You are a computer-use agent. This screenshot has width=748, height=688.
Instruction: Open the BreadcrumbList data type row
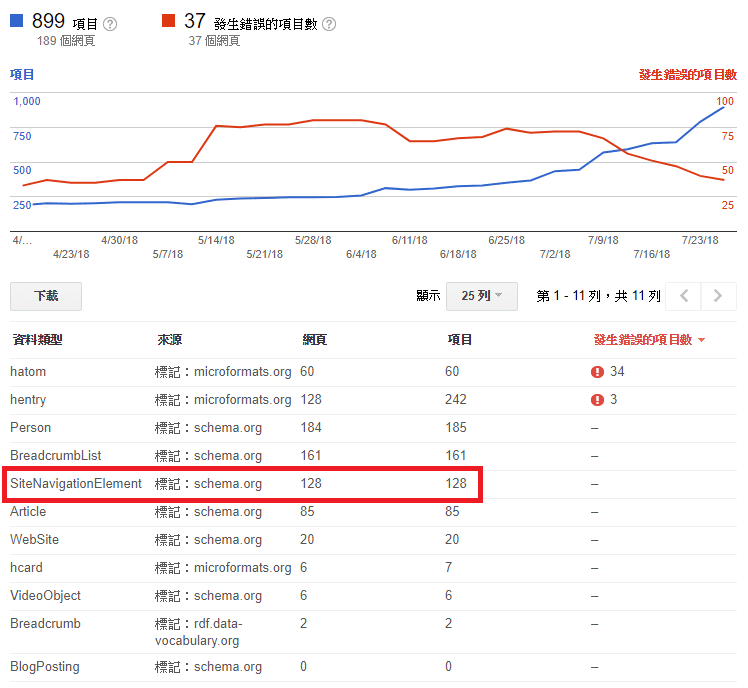55,456
